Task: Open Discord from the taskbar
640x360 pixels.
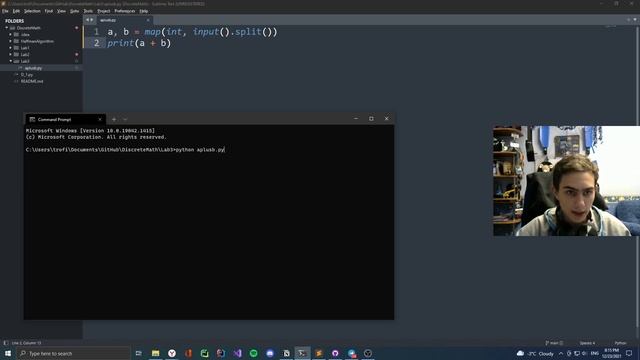Action: click(270, 353)
